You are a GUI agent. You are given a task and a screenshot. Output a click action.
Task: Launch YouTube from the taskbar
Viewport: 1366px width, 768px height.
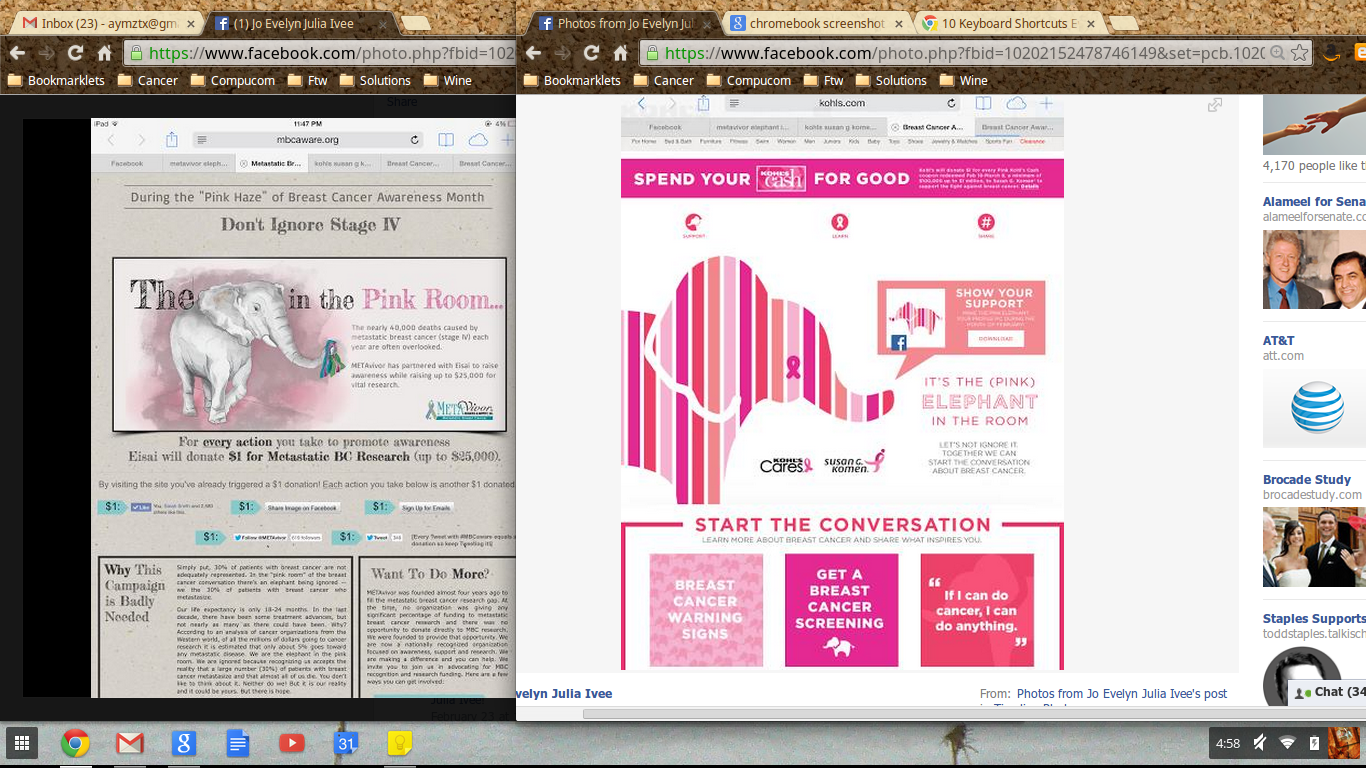pos(292,743)
